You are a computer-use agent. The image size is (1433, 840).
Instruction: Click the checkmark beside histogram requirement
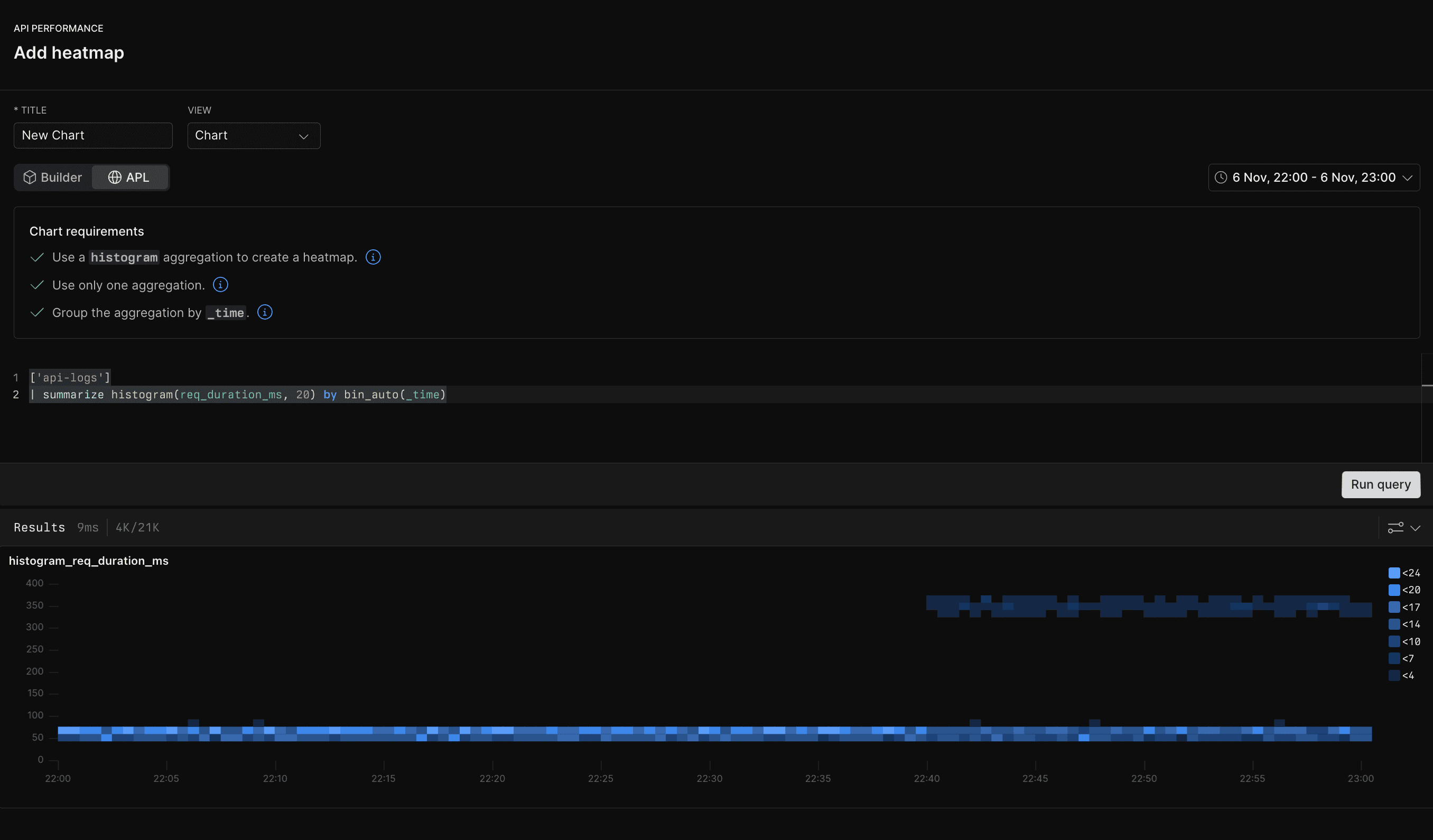(x=37, y=258)
